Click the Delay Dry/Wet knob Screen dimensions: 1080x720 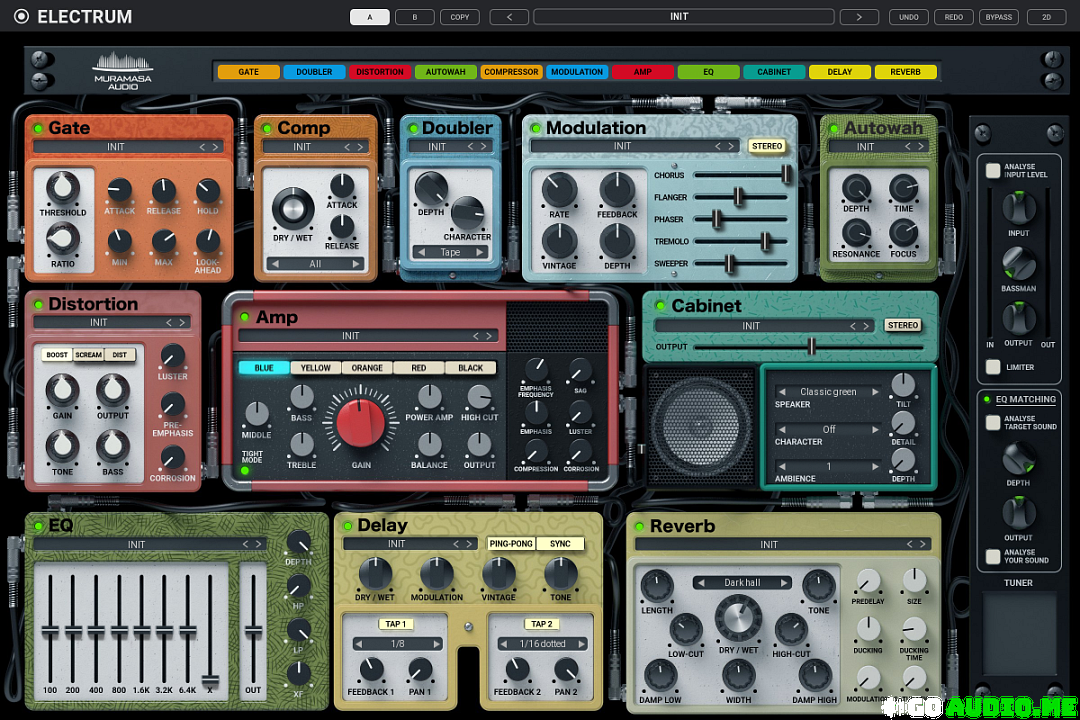[x=375, y=574]
